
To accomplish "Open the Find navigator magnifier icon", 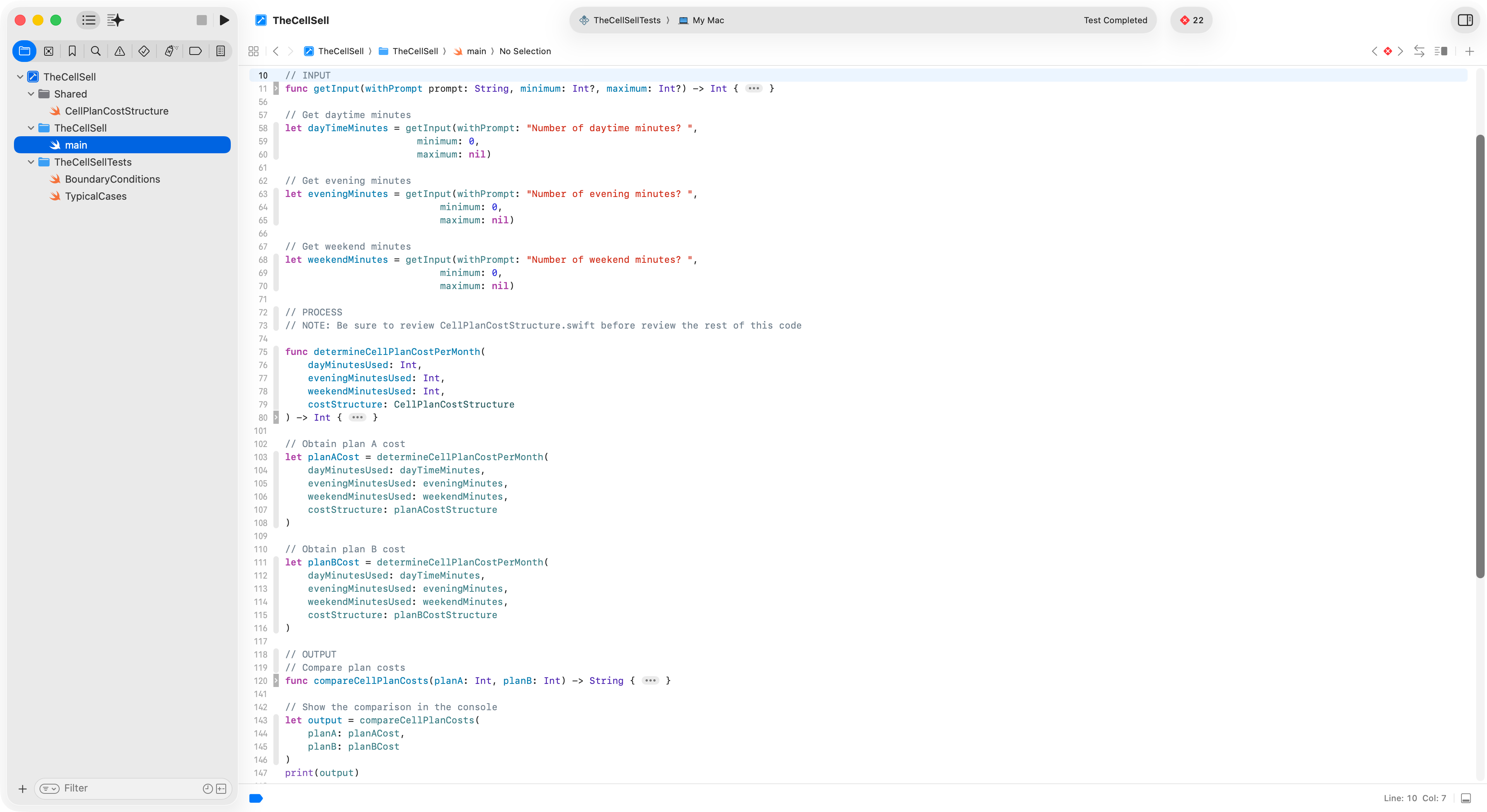I will pyautogui.click(x=96, y=51).
